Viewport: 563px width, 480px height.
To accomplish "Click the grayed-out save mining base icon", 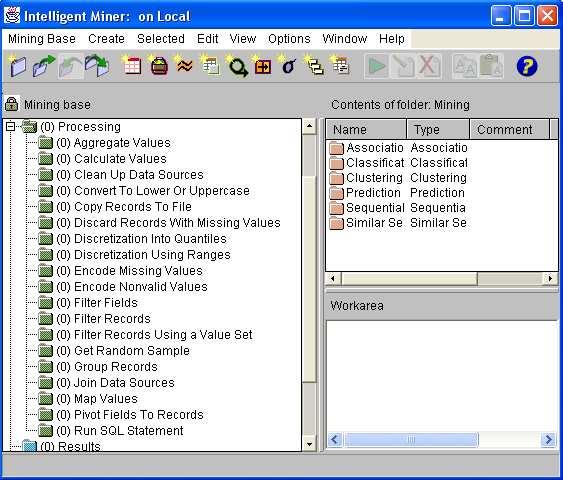I will [x=70, y=66].
